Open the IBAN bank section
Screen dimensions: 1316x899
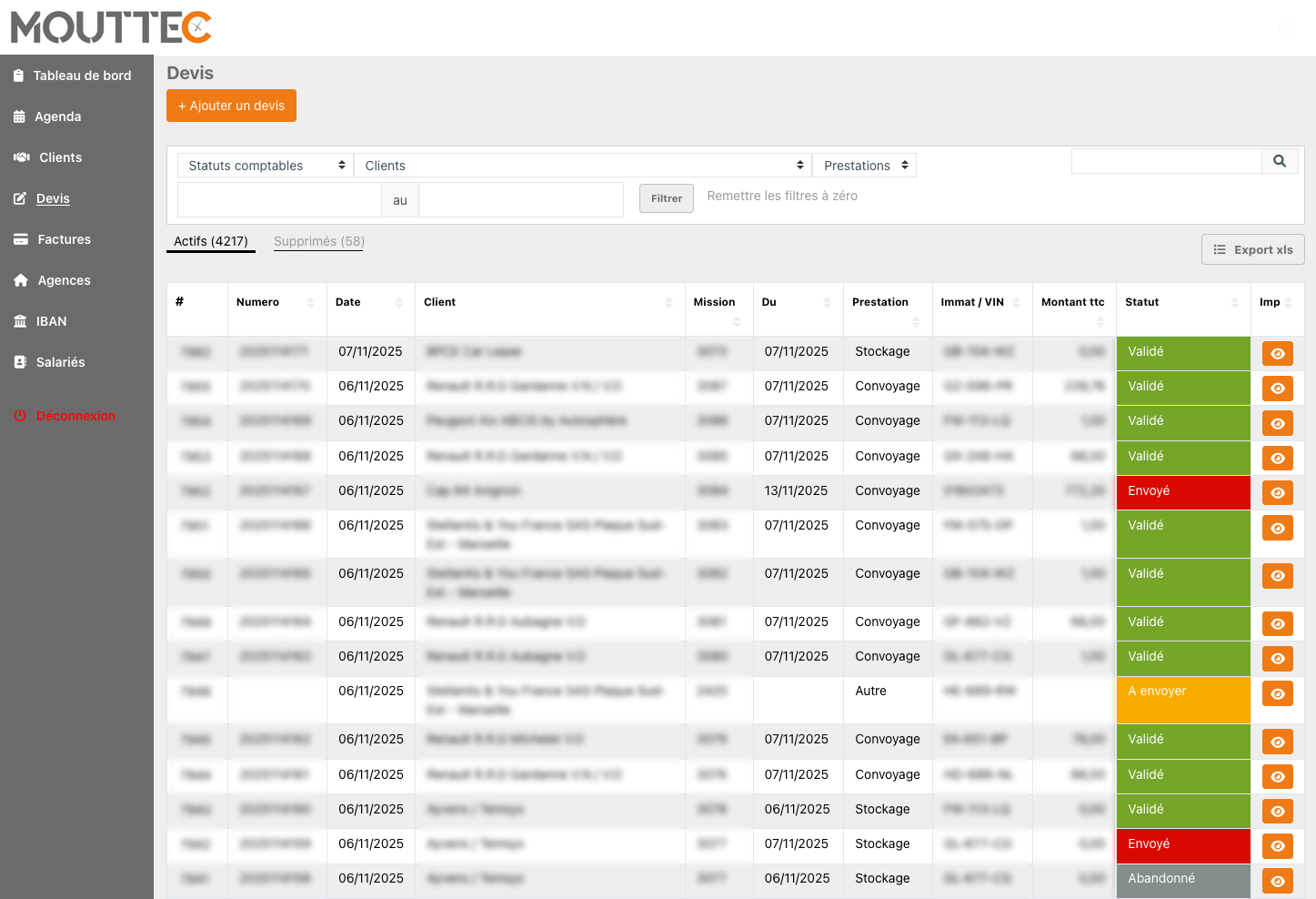pyautogui.click(x=51, y=321)
